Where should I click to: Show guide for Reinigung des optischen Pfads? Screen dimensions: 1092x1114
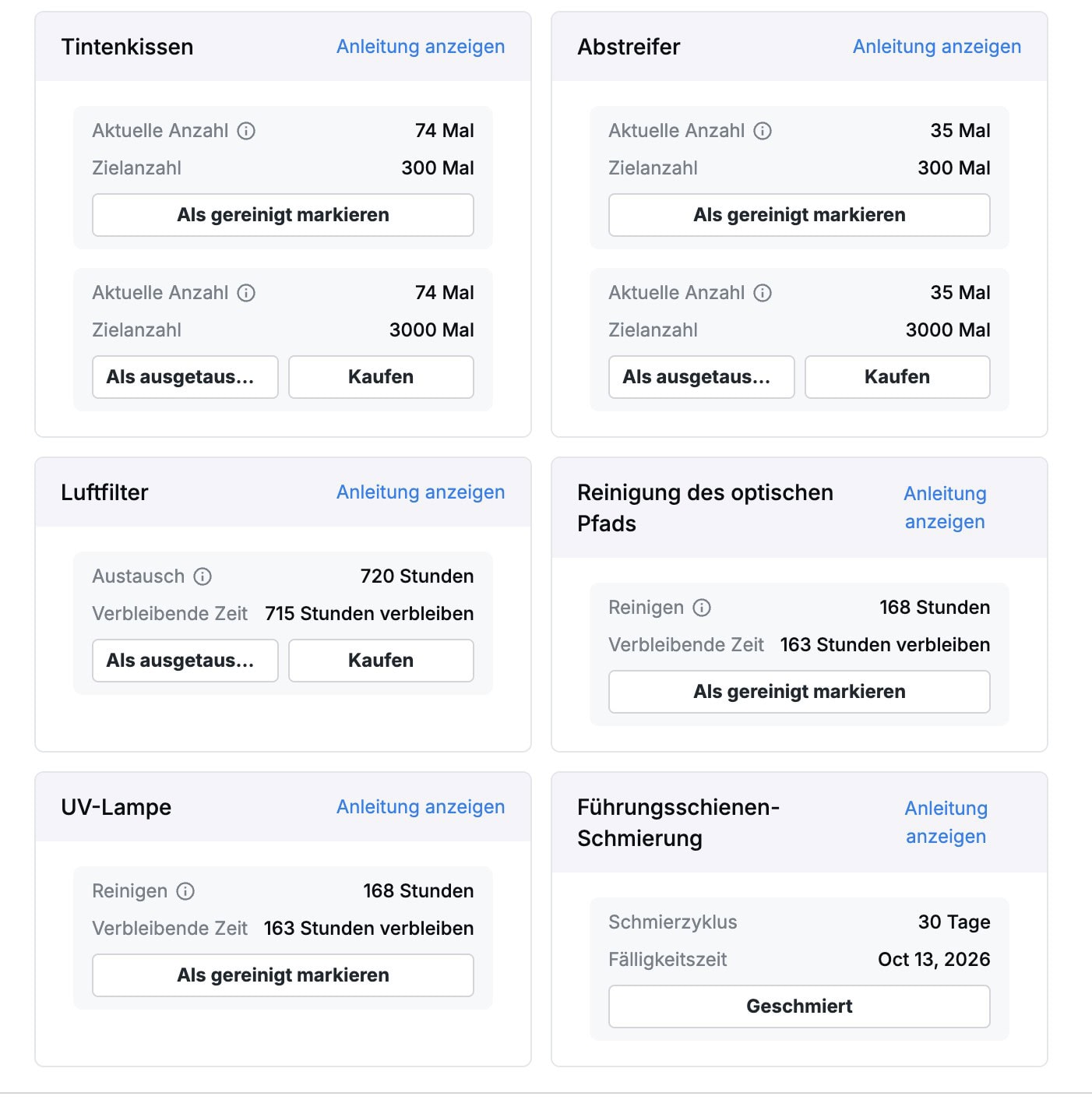point(945,508)
